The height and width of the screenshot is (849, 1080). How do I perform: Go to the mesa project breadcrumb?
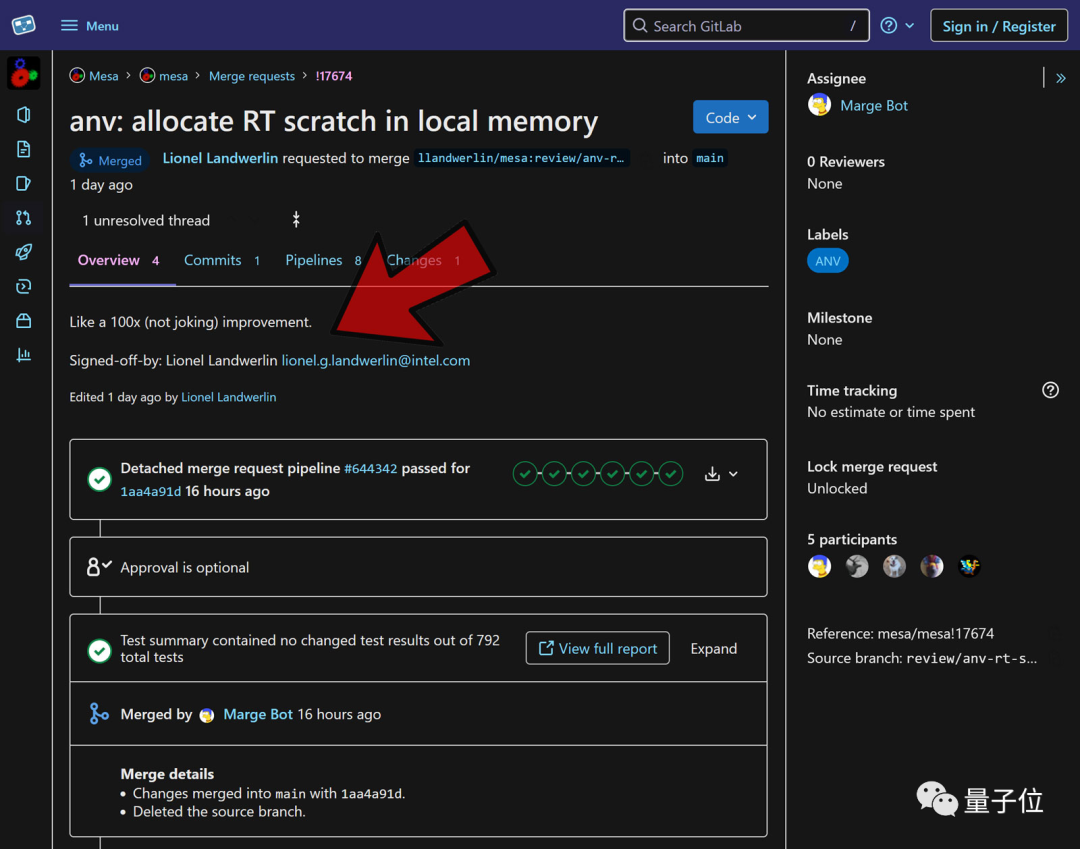click(x=164, y=76)
